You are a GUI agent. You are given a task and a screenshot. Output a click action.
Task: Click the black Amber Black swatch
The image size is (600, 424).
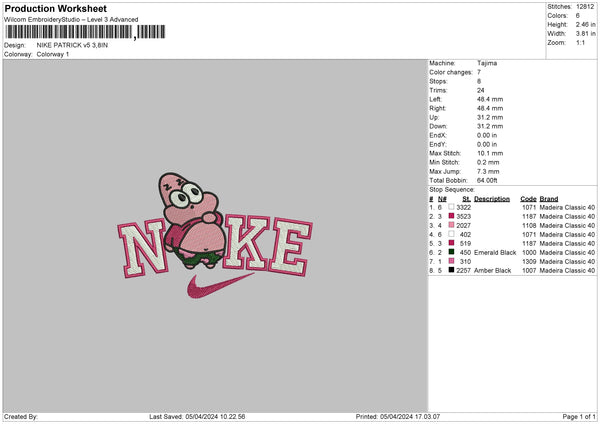click(452, 270)
